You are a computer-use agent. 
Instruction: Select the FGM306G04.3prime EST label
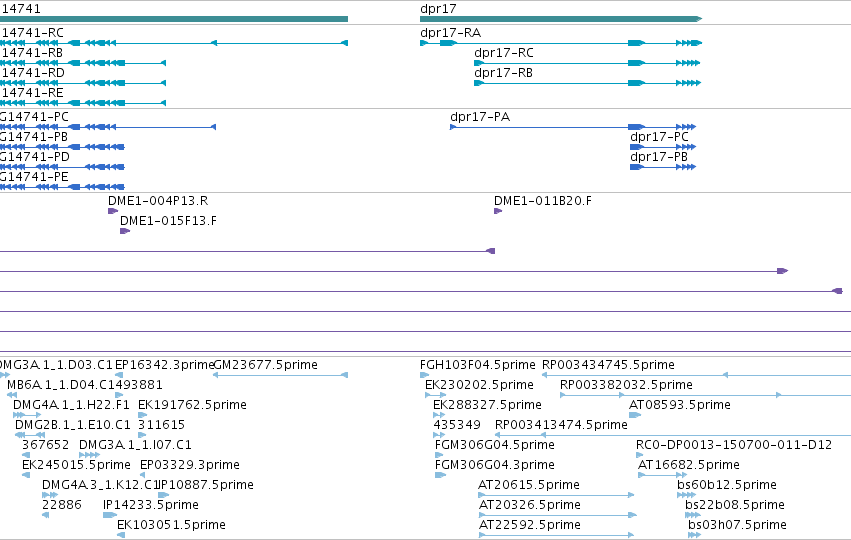495,466
